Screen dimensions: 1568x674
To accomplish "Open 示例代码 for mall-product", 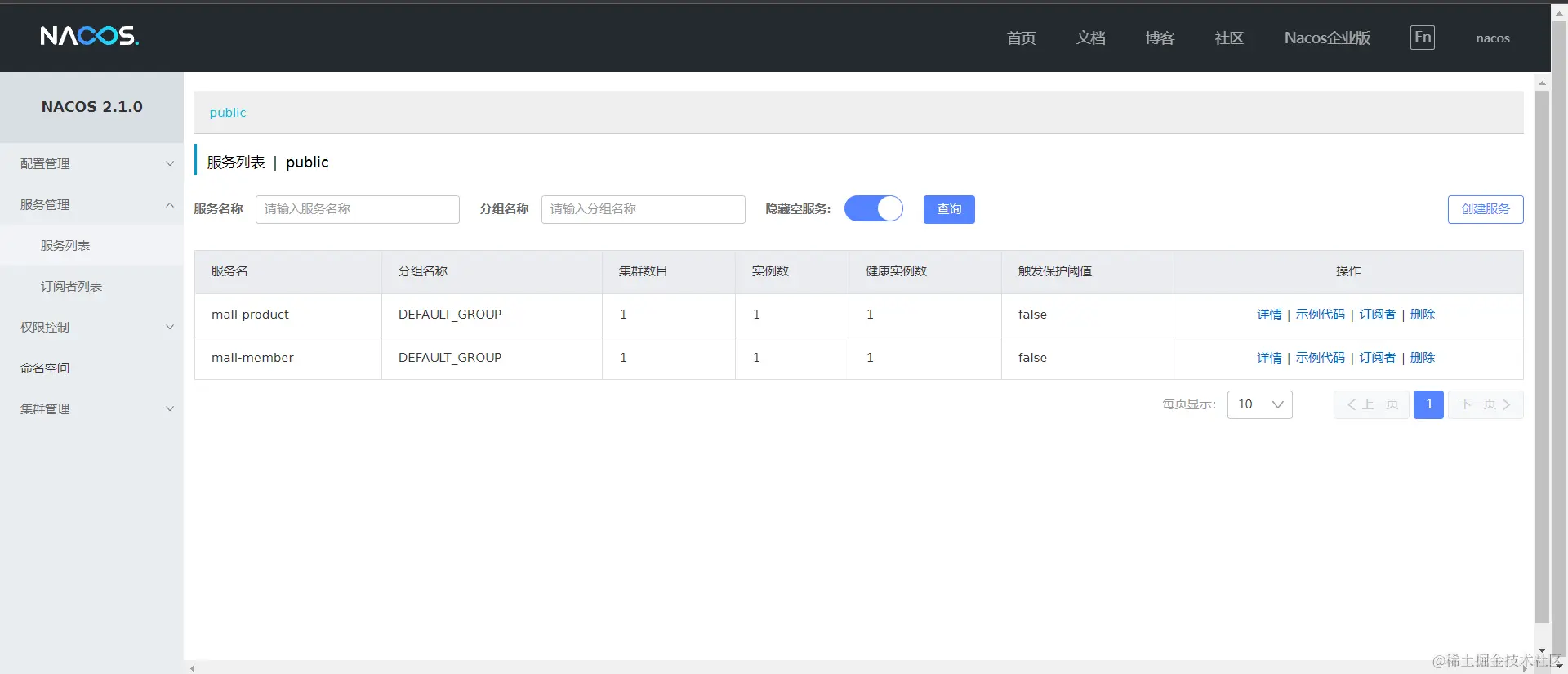I will click(x=1320, y=315).
